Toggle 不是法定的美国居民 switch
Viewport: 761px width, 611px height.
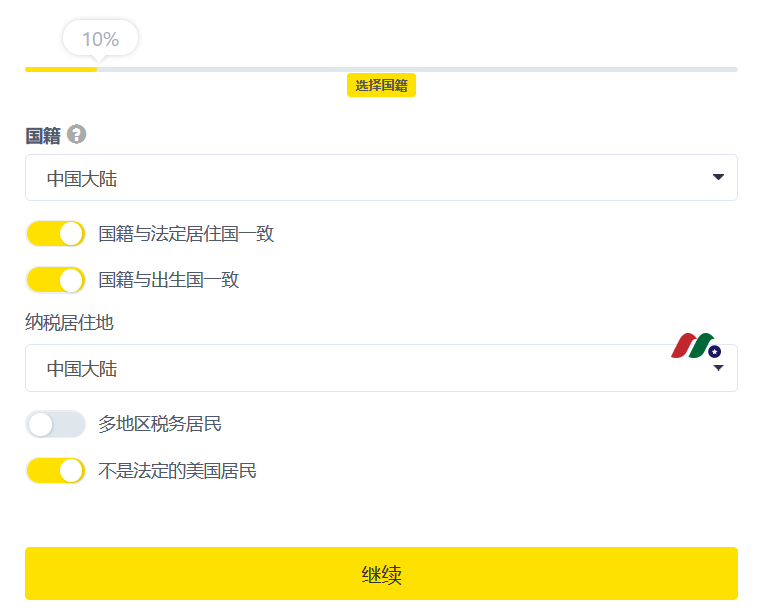[56, 470]
